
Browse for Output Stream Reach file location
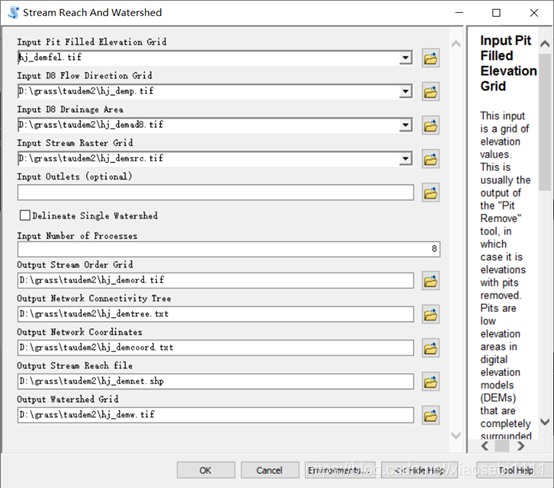tap(431, 382)
